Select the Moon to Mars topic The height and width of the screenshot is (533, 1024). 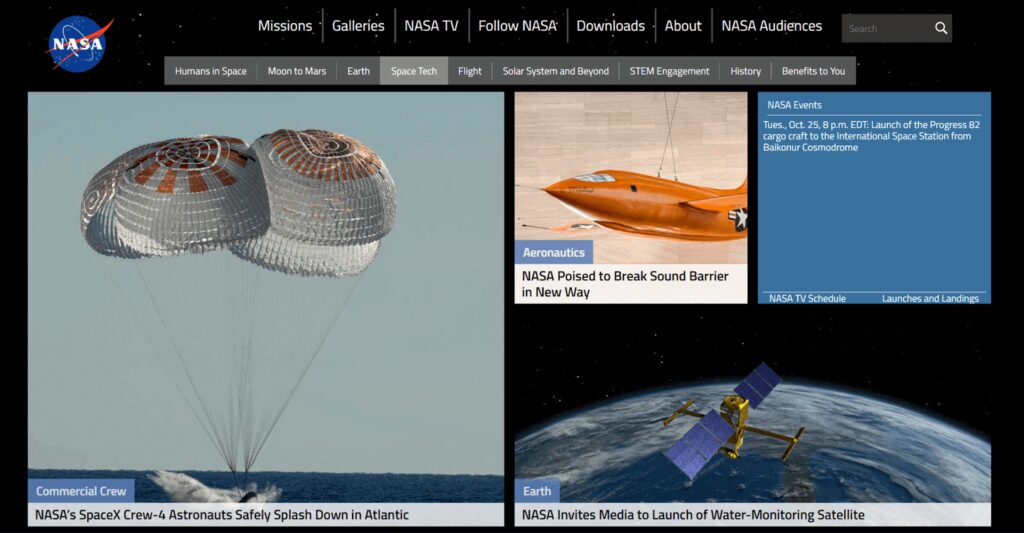point(296,71)
